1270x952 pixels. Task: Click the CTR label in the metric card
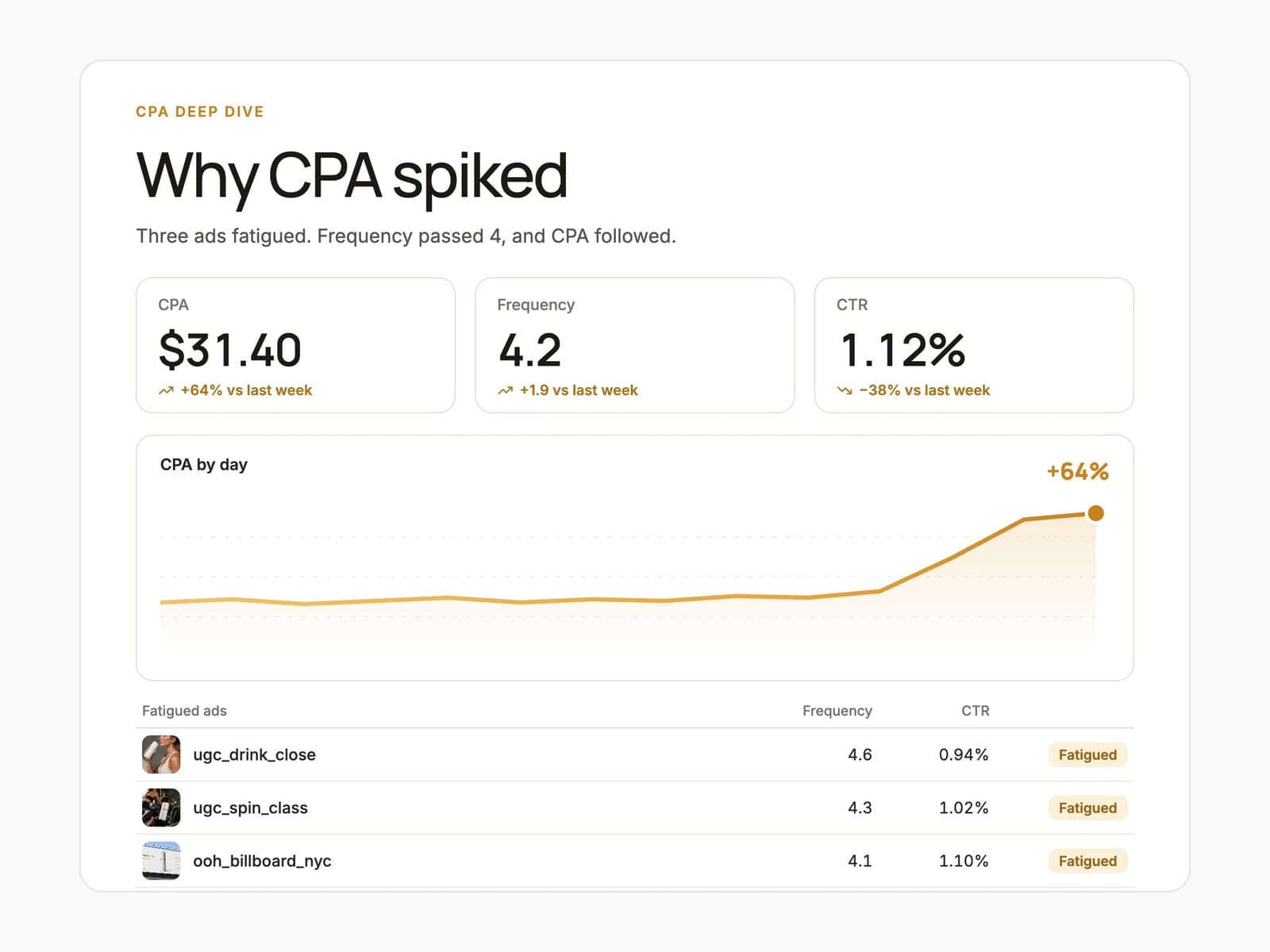pyautogui.click(x=852, y=305)
